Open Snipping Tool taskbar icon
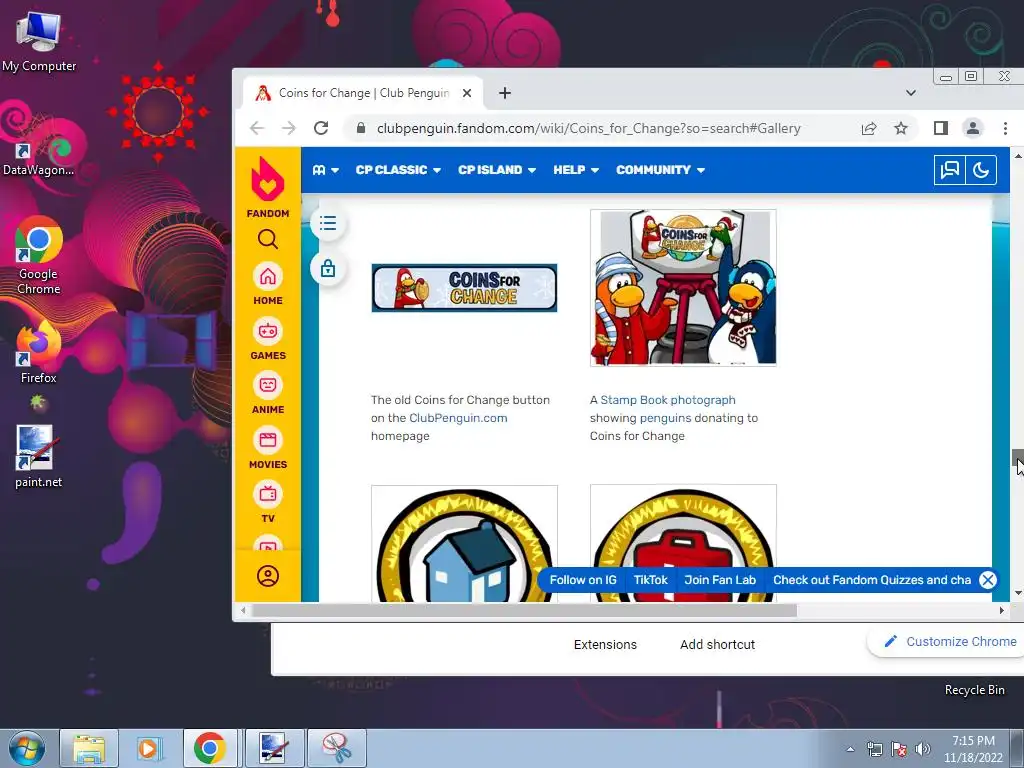1024x768 pixels. click(337, 748)
